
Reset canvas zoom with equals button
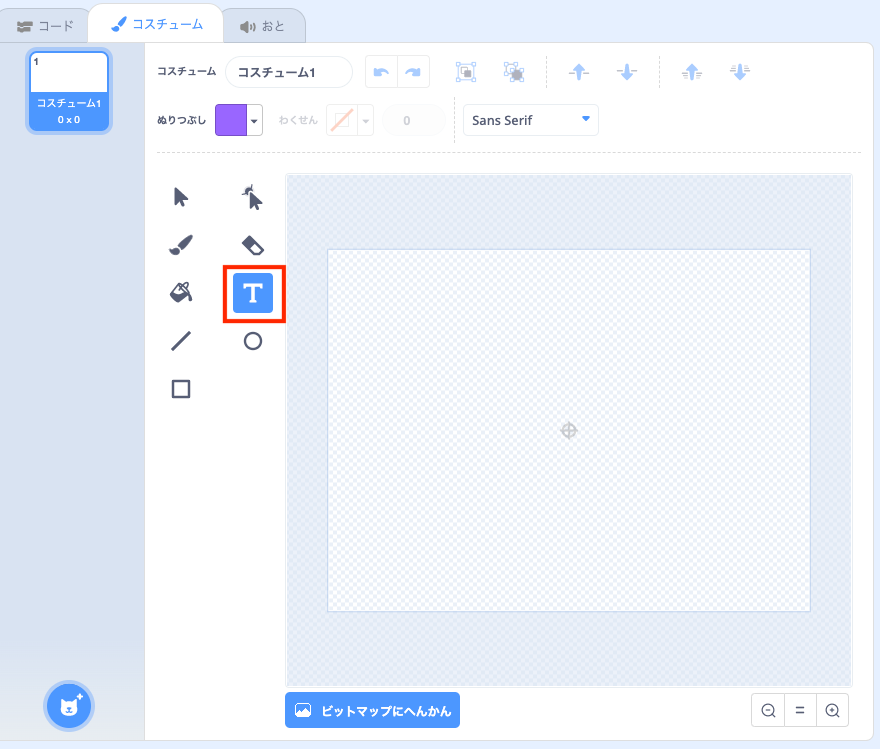pos(800,710)
